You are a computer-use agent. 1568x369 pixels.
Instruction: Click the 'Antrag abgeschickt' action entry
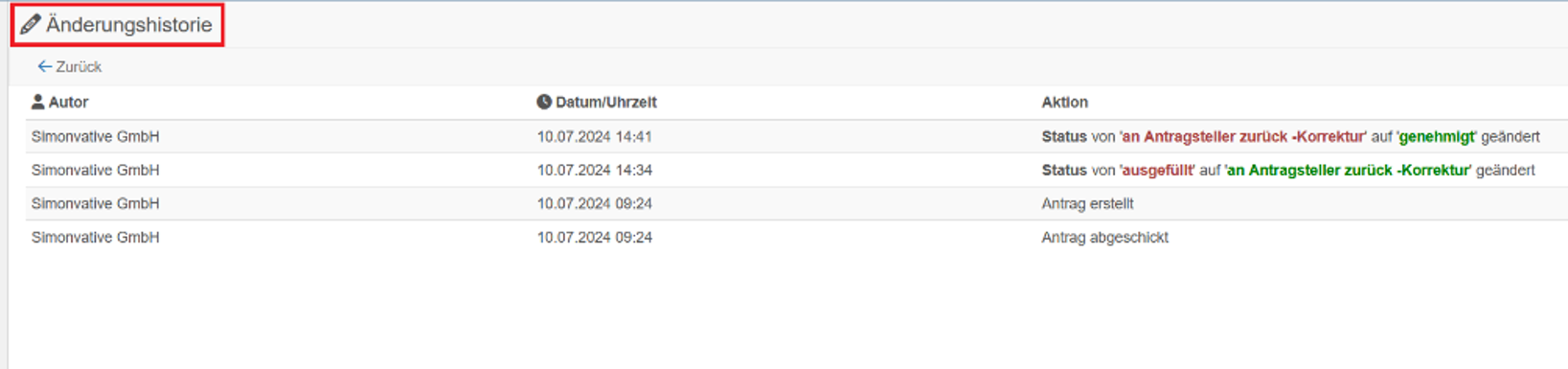(1104, 237)
